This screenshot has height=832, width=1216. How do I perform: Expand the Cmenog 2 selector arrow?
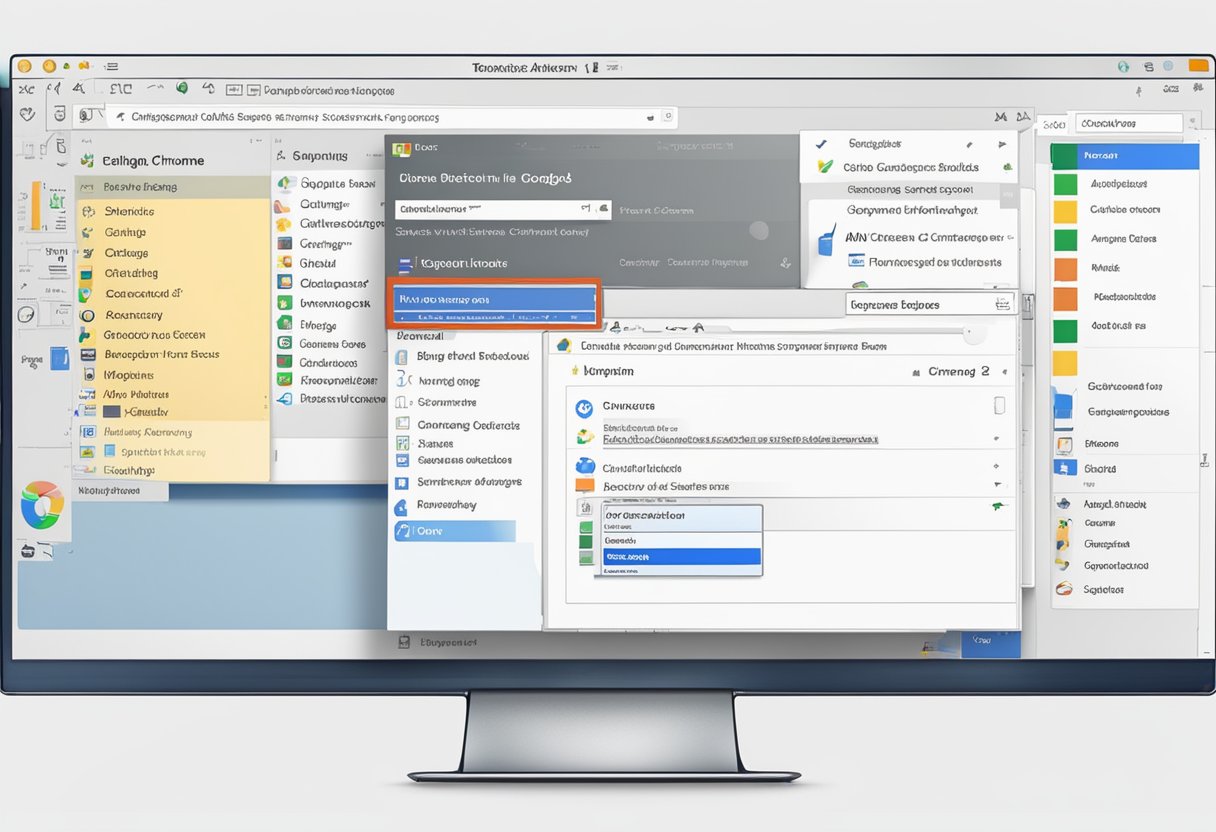click(x=1003, y=372)
